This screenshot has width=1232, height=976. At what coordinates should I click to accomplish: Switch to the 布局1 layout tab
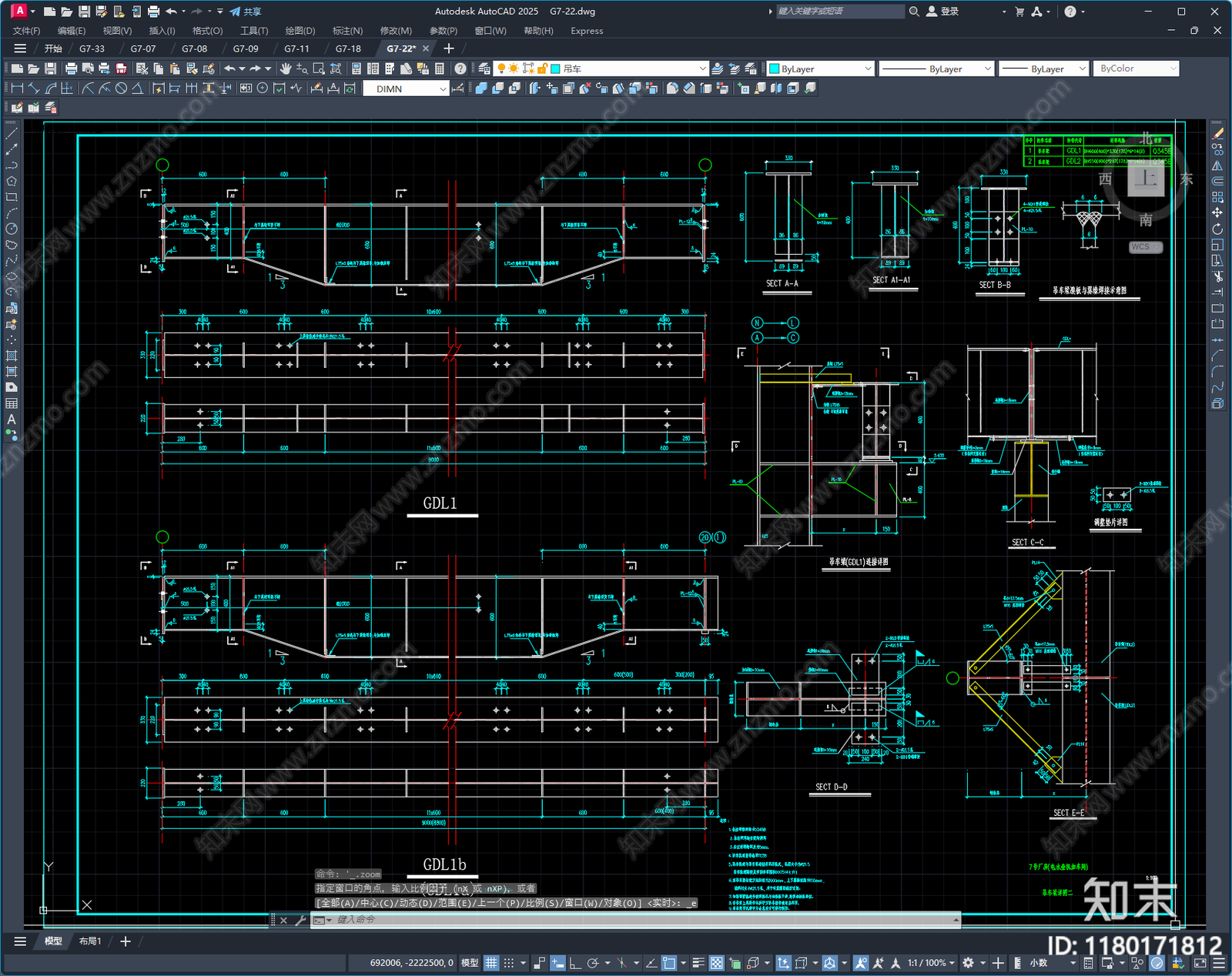pos(90,941)
